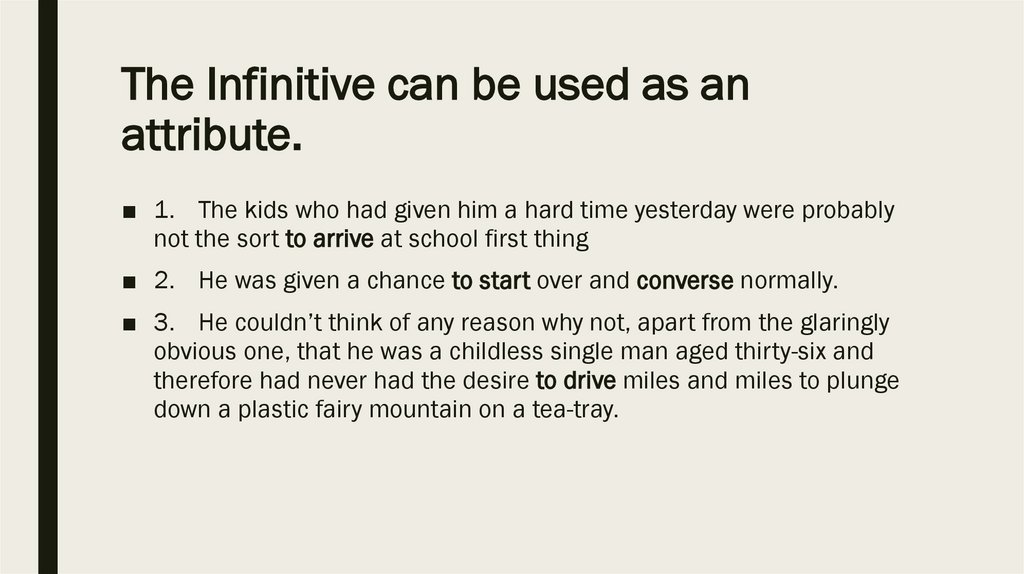Click the list number '1.'
1024x574 pixels.
pos(165,212)
